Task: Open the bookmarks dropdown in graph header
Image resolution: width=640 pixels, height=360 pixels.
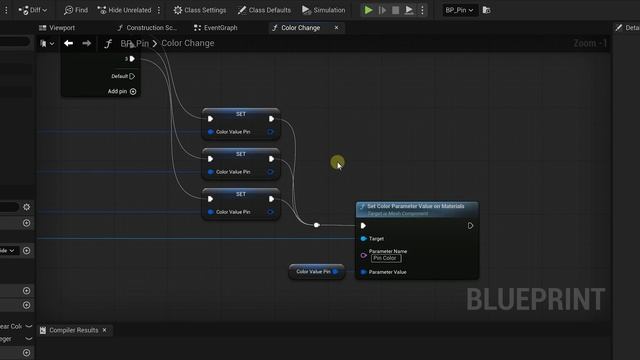Action: tap(47, 43)
